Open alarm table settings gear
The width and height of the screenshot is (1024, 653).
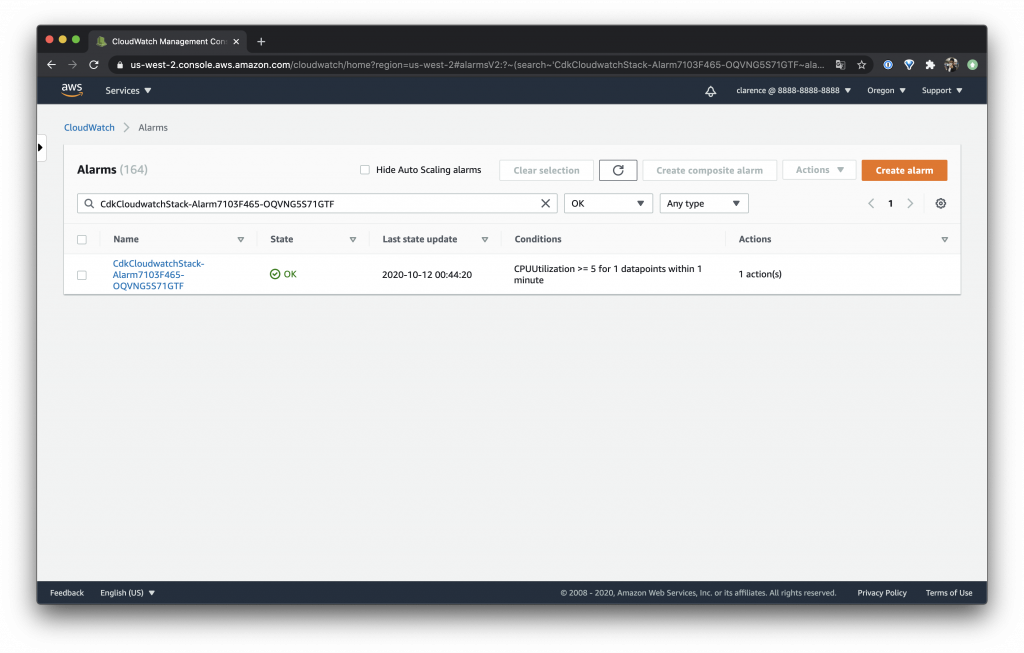[x=940, y=203]
